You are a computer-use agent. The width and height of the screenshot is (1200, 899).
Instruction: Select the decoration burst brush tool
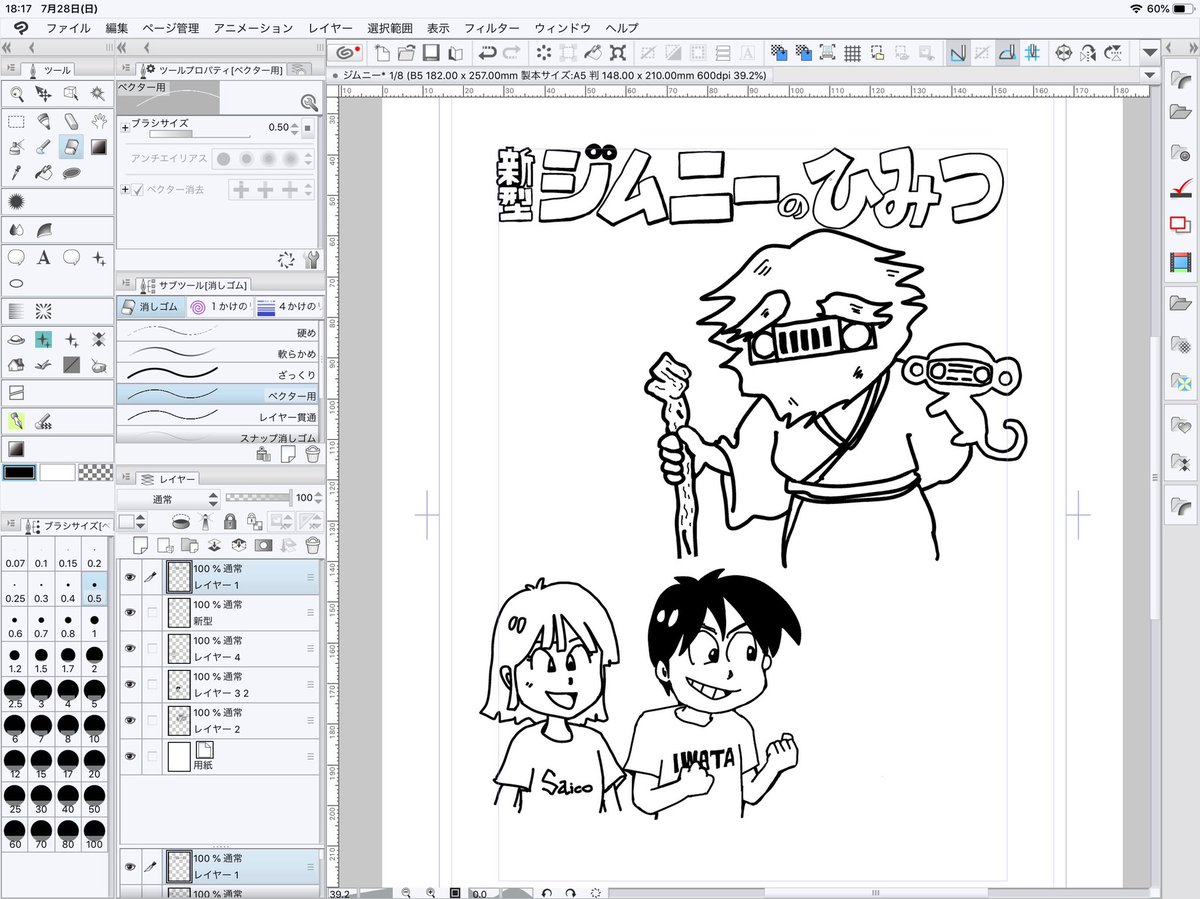17,201
